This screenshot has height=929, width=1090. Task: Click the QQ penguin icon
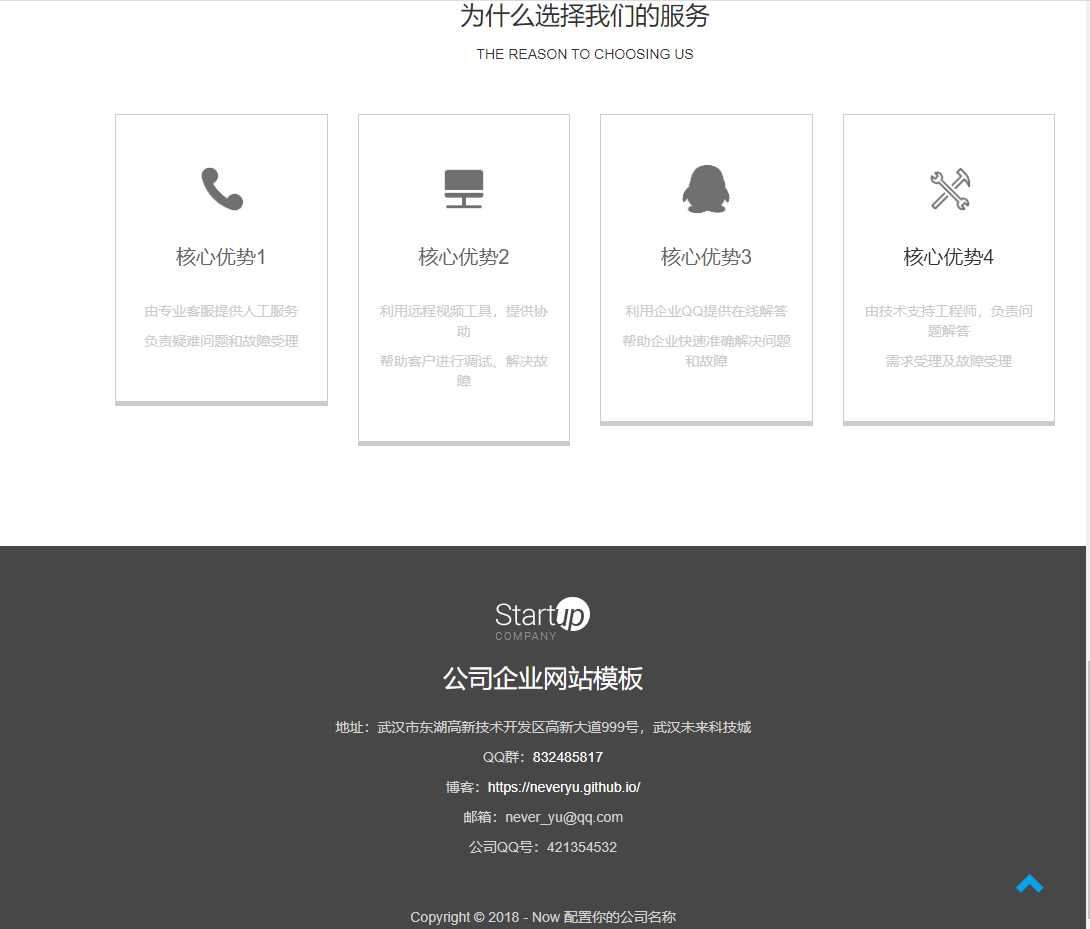706,189
